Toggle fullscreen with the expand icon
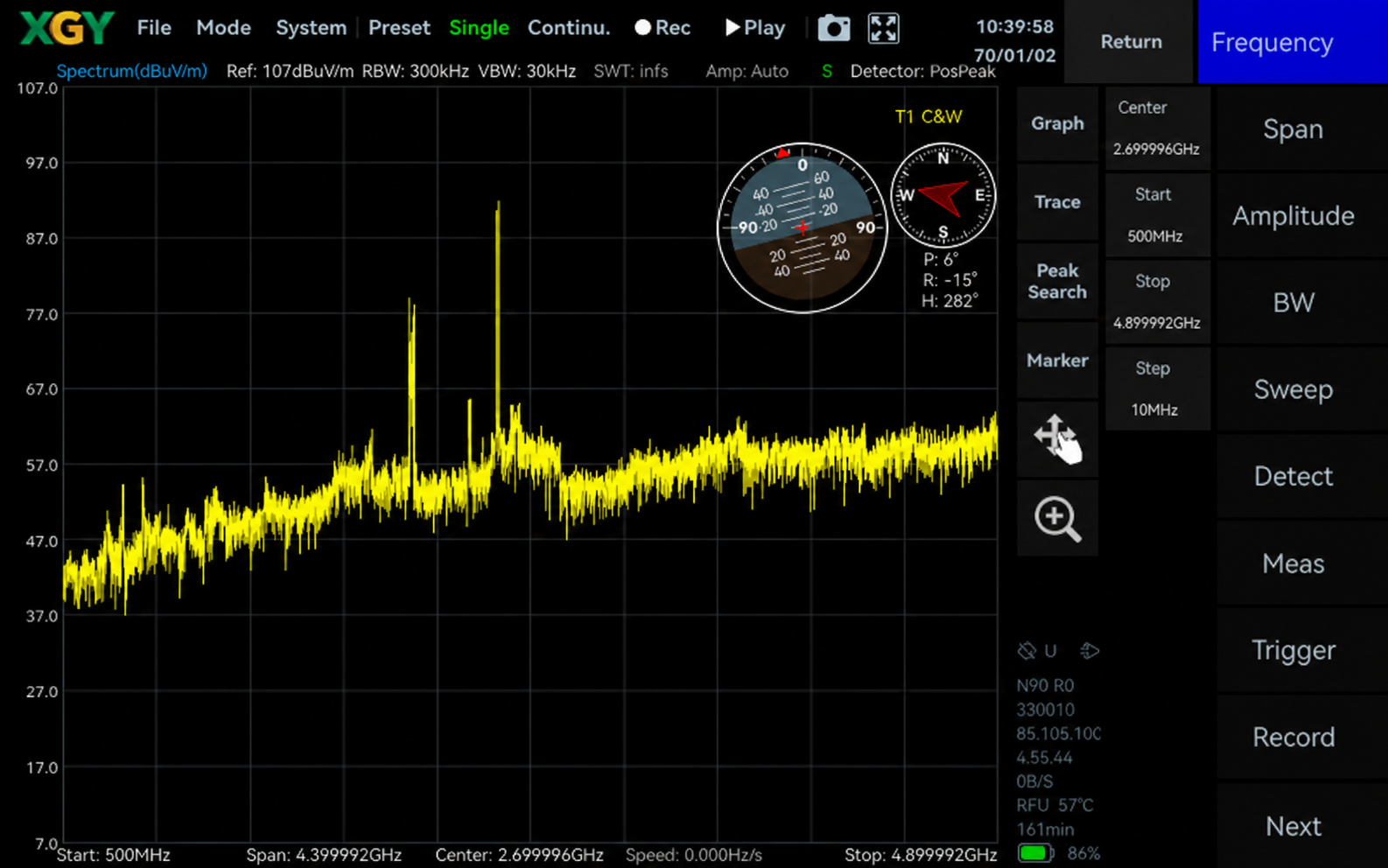The width and height of the screenshot is (1388, 868). click(883, 28)
